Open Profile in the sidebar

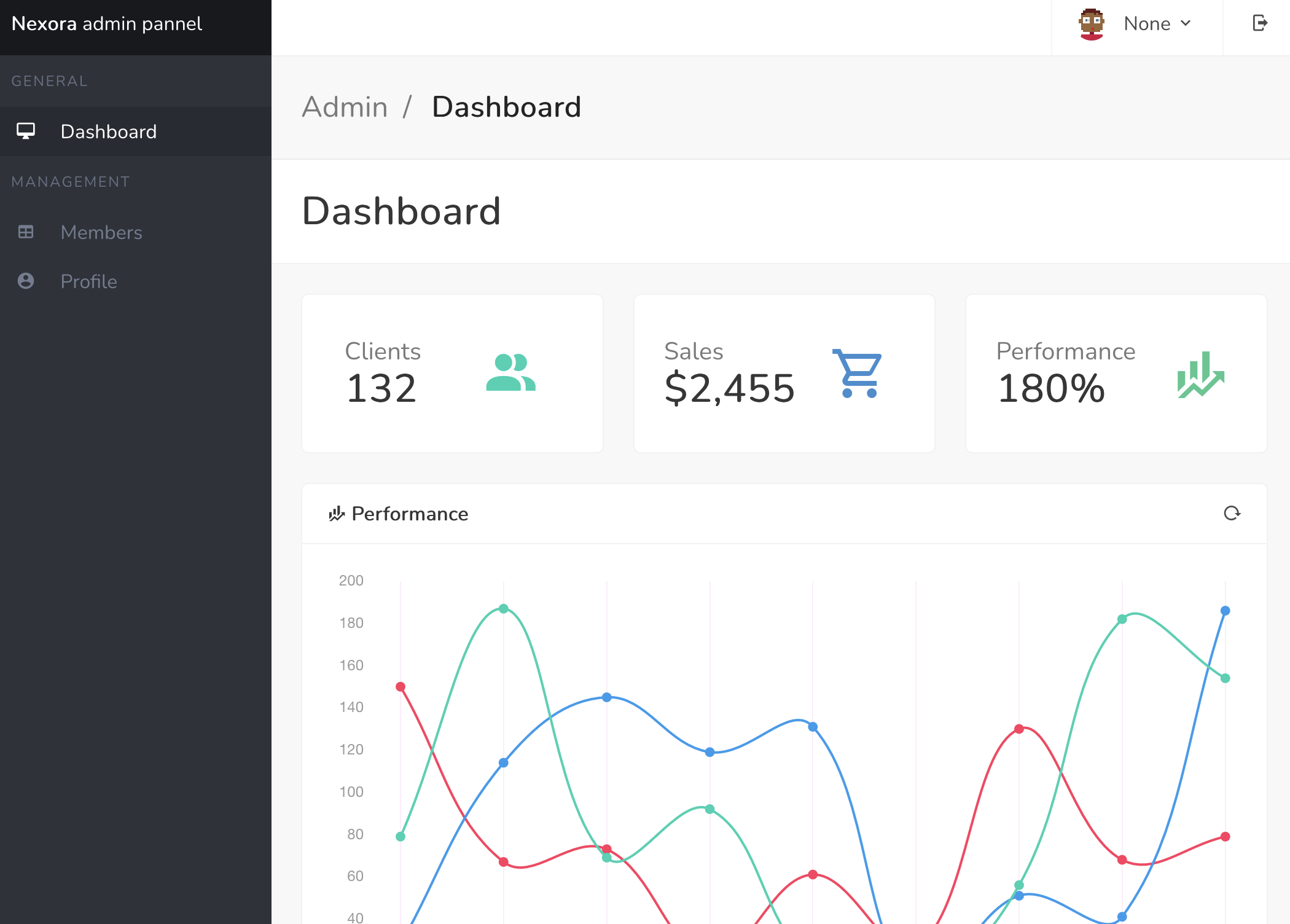coord(88,281)
